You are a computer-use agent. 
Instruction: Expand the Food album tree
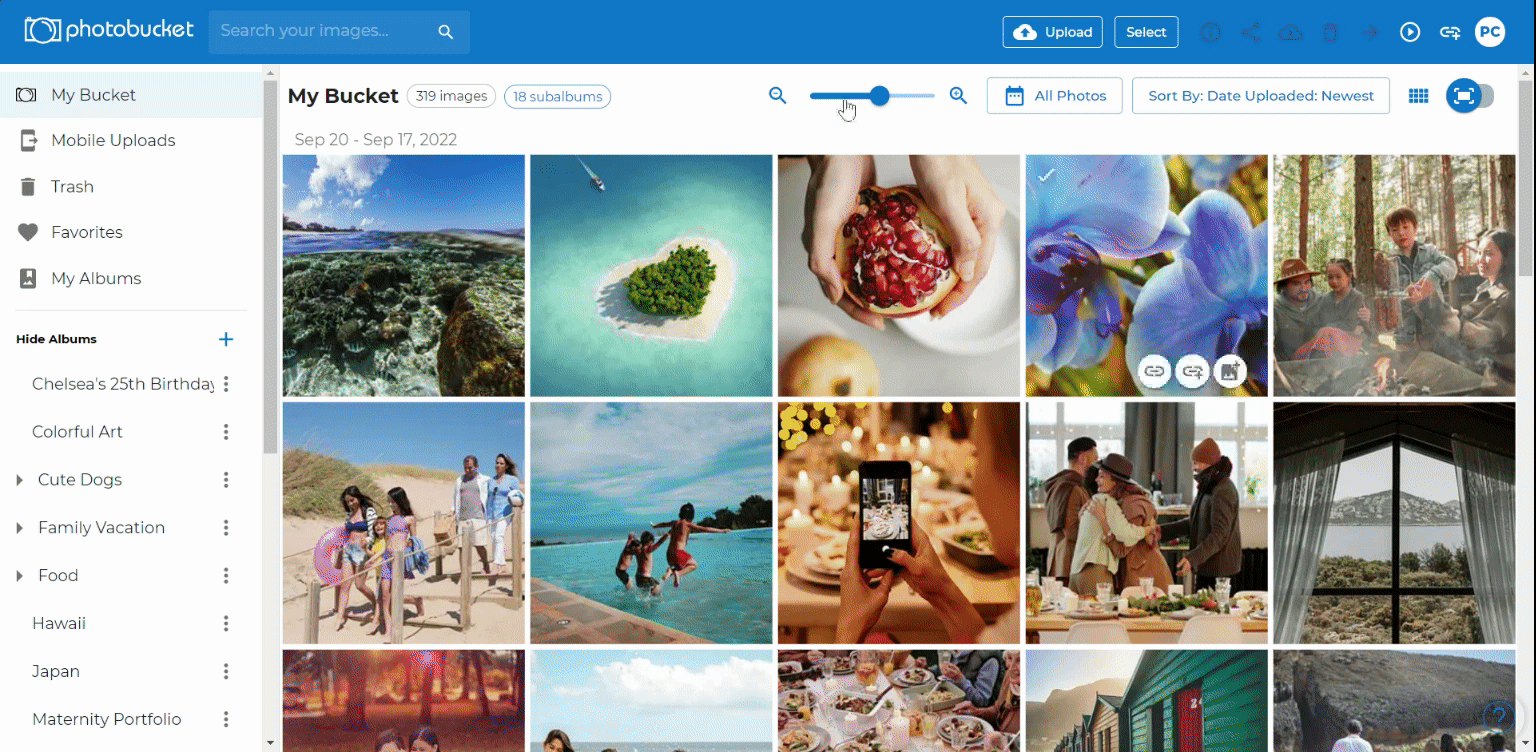coord(19,576)
